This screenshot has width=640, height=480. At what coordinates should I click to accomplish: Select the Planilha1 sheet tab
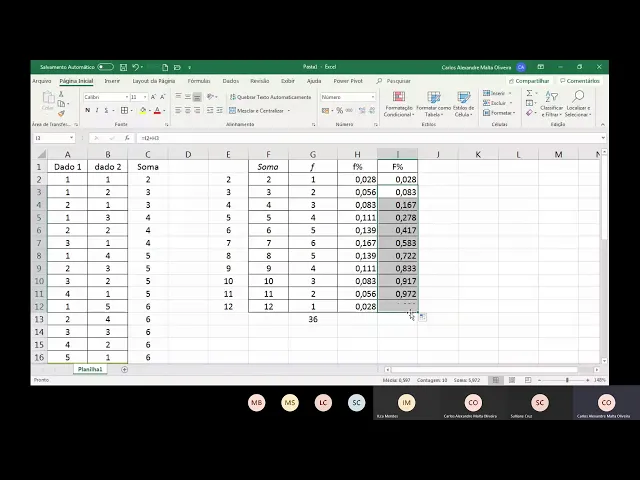click(90, 369)
